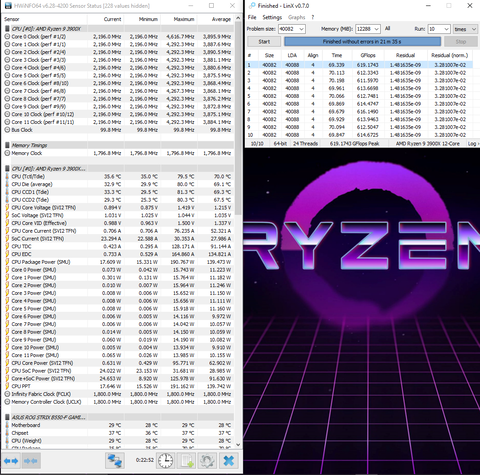Select LinX result row 10 with 614.6725 GFlops
This screenshot has height=475, width=480.
[359, 135]
